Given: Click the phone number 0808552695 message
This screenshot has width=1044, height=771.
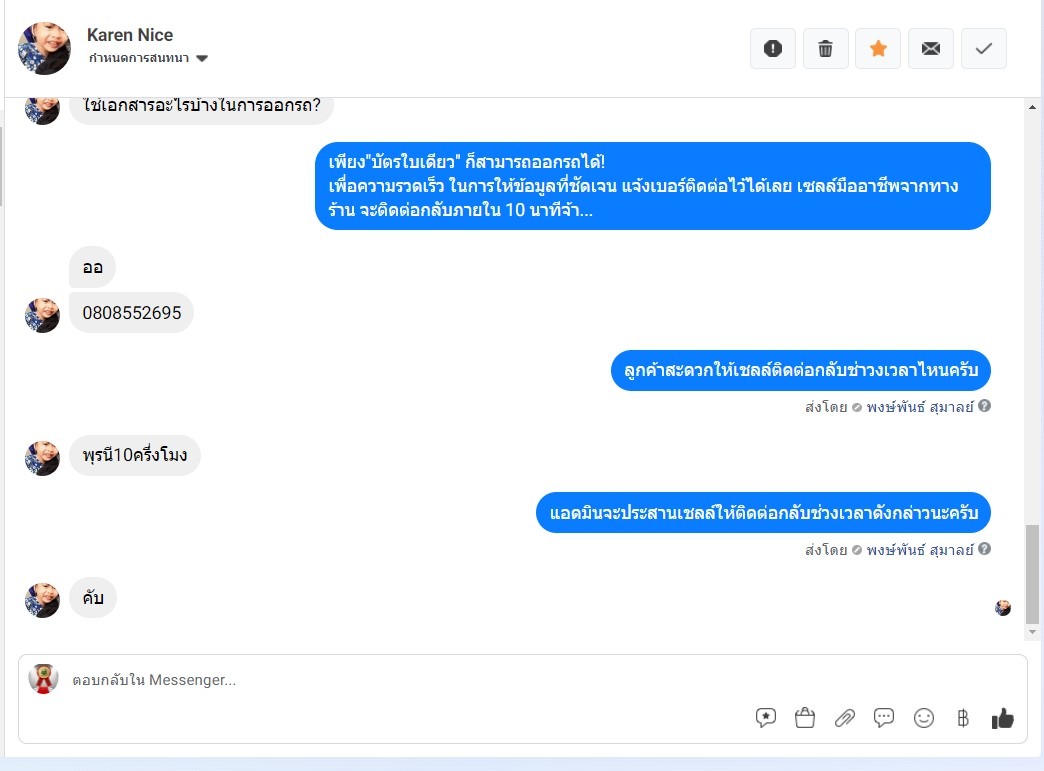Looking at the screenshot, I should point(132,313).
